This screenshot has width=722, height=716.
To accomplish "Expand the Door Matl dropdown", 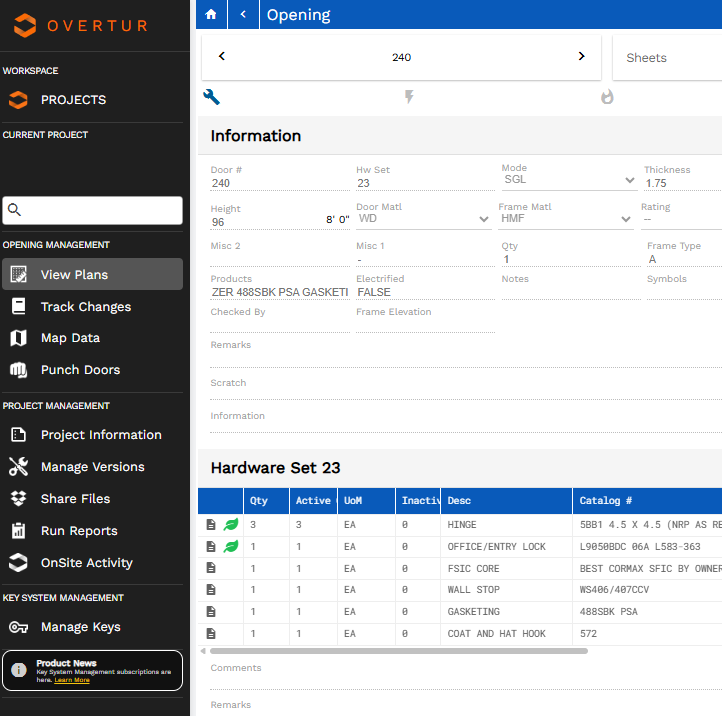I will 484,219.
